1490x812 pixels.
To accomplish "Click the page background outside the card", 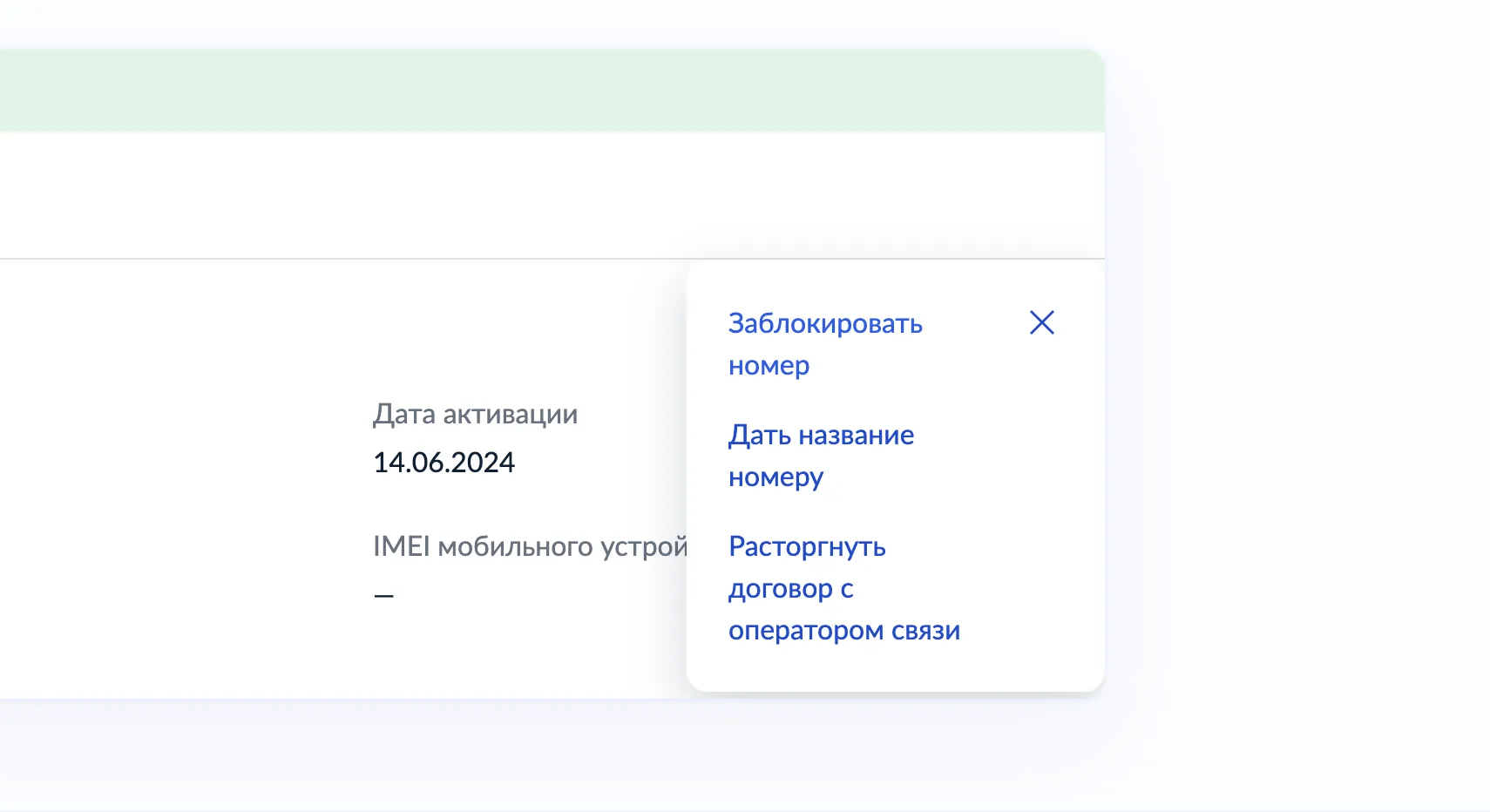I will (x=1307, y=758).
